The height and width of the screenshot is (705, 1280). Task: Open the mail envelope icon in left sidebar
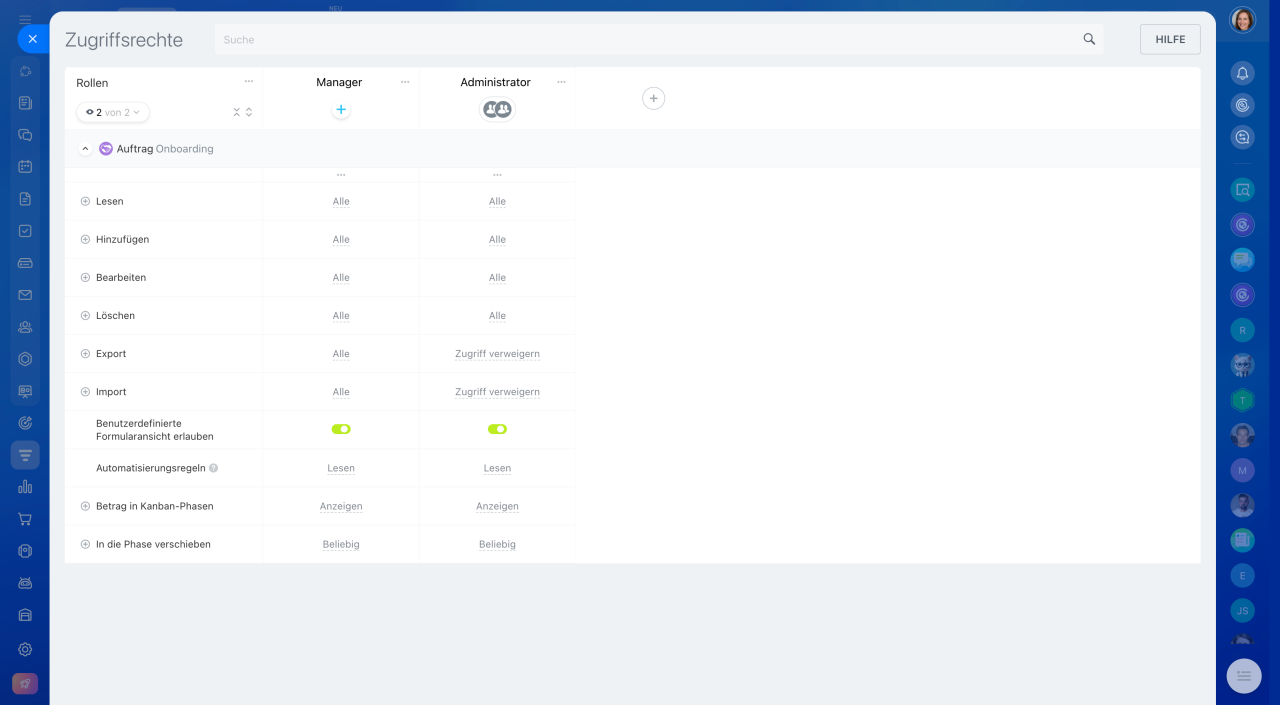tap(25, 295)
